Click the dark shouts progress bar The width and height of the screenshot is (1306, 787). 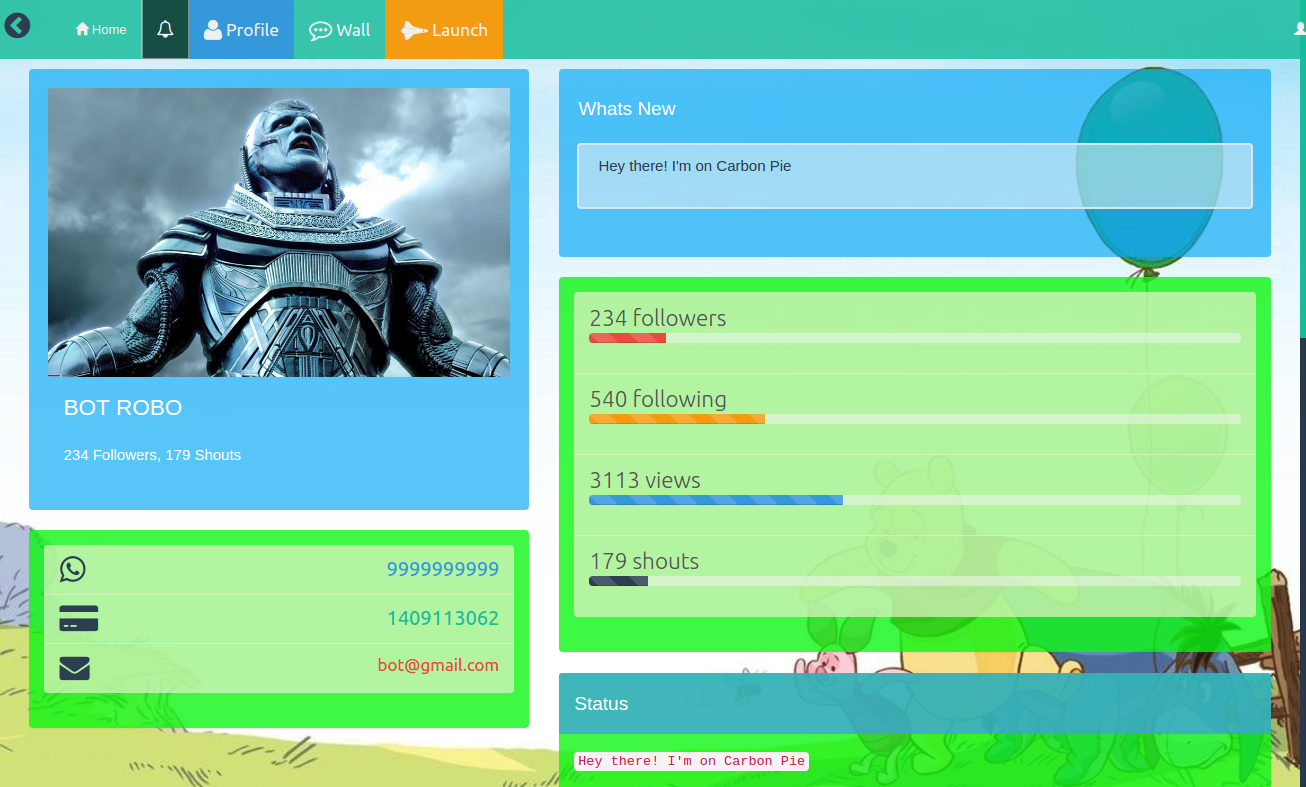618,581
